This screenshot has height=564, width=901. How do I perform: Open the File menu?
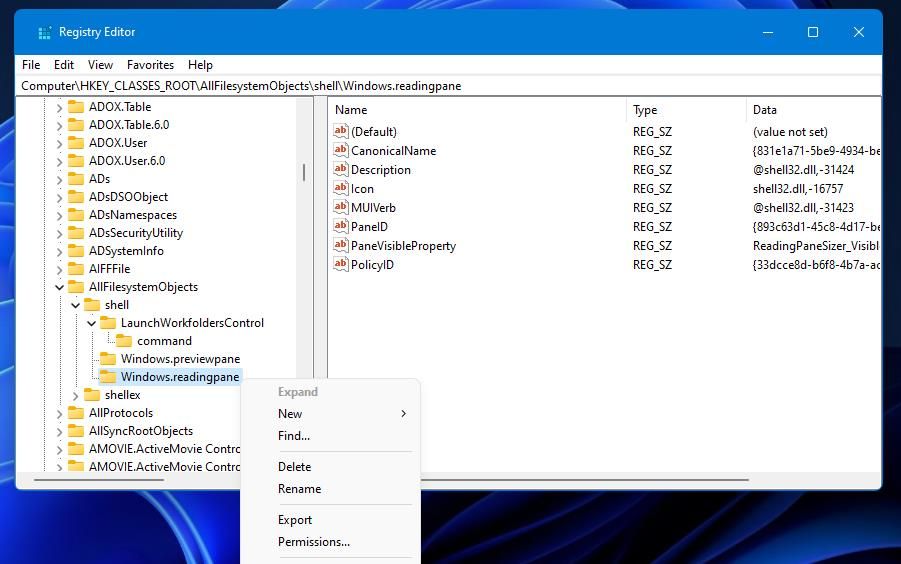coord(31,65)
